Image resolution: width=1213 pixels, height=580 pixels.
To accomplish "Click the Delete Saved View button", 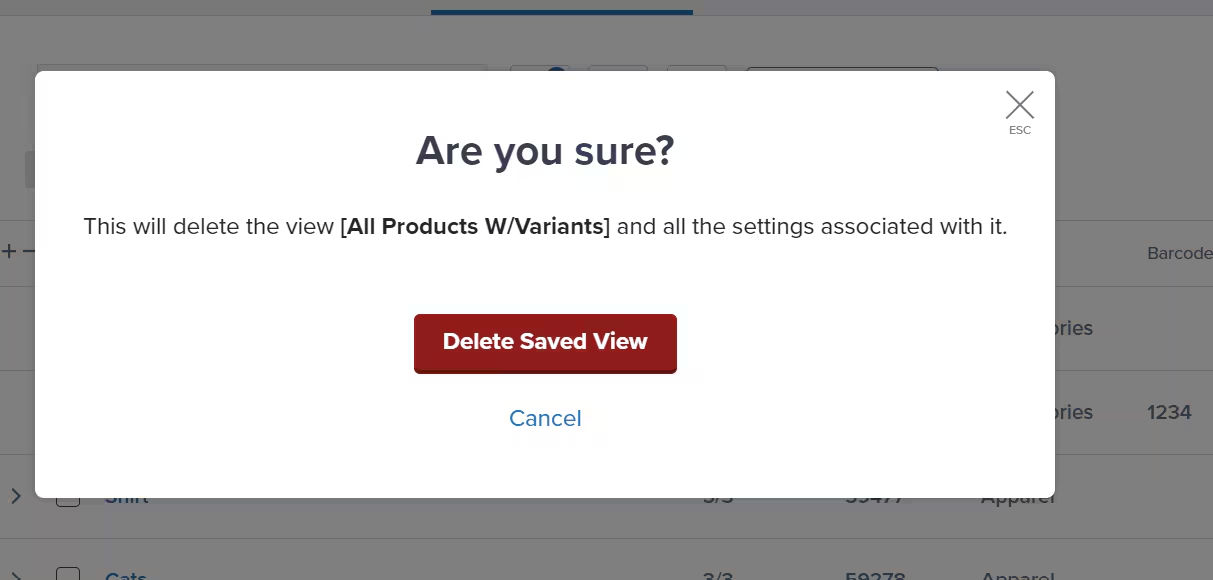I will click(x=545, y=342).
